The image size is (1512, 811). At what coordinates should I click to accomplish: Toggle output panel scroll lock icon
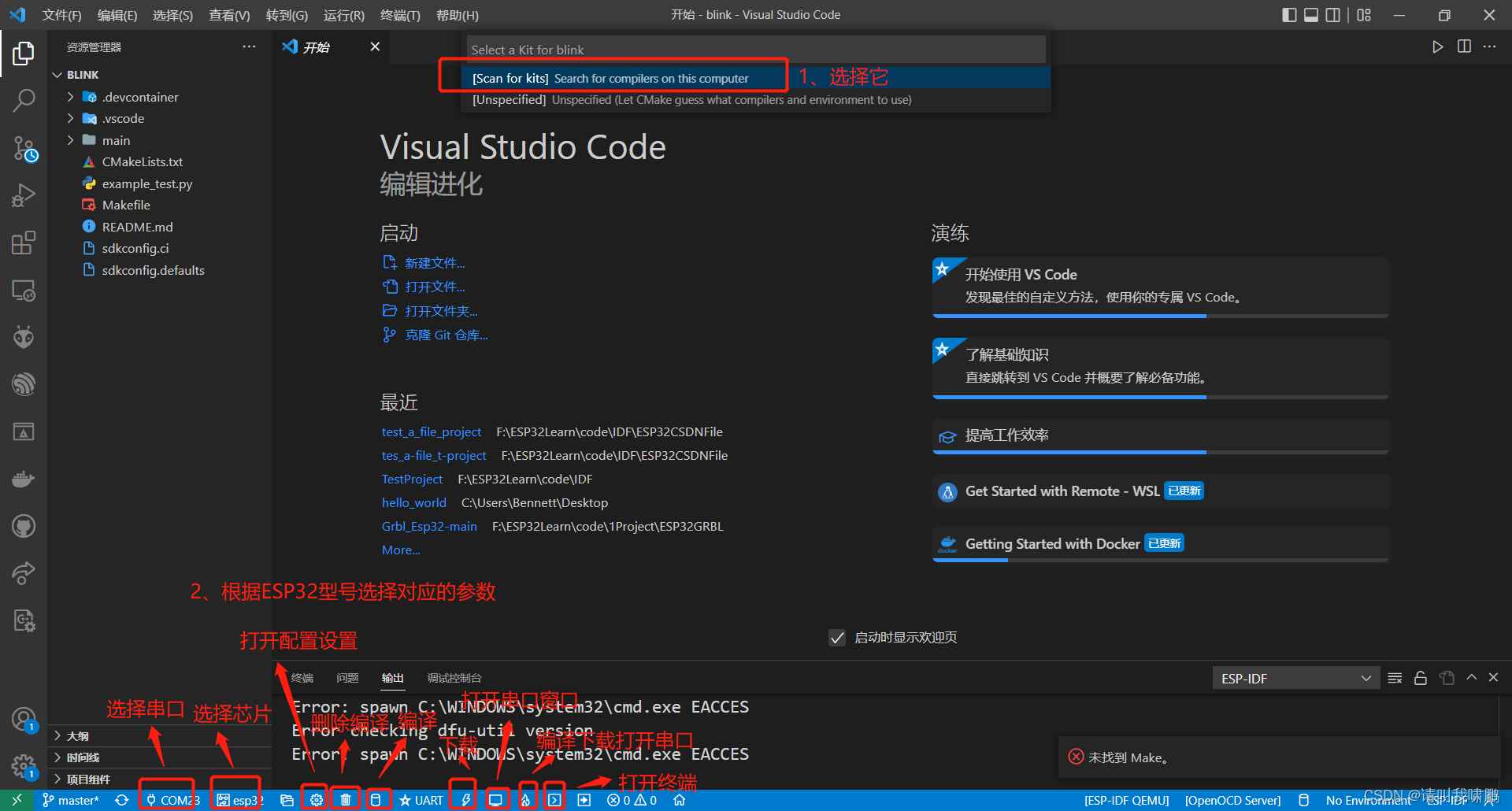(x=1421, y=678)
